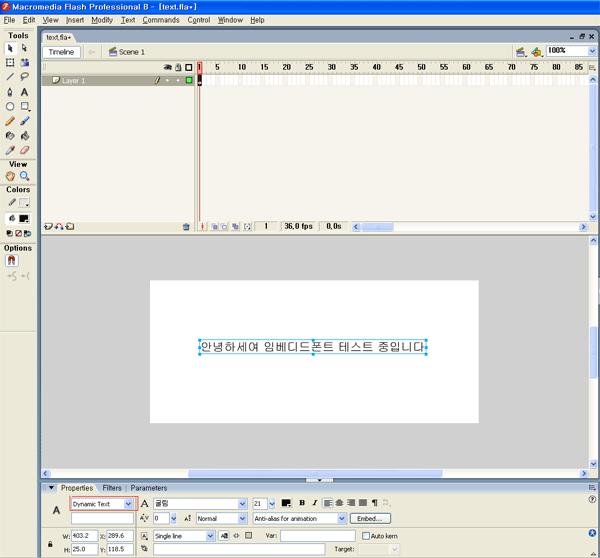Click the Onion Skin button
The height and width of the screenshot is (558, 600).
click(215, 227)
